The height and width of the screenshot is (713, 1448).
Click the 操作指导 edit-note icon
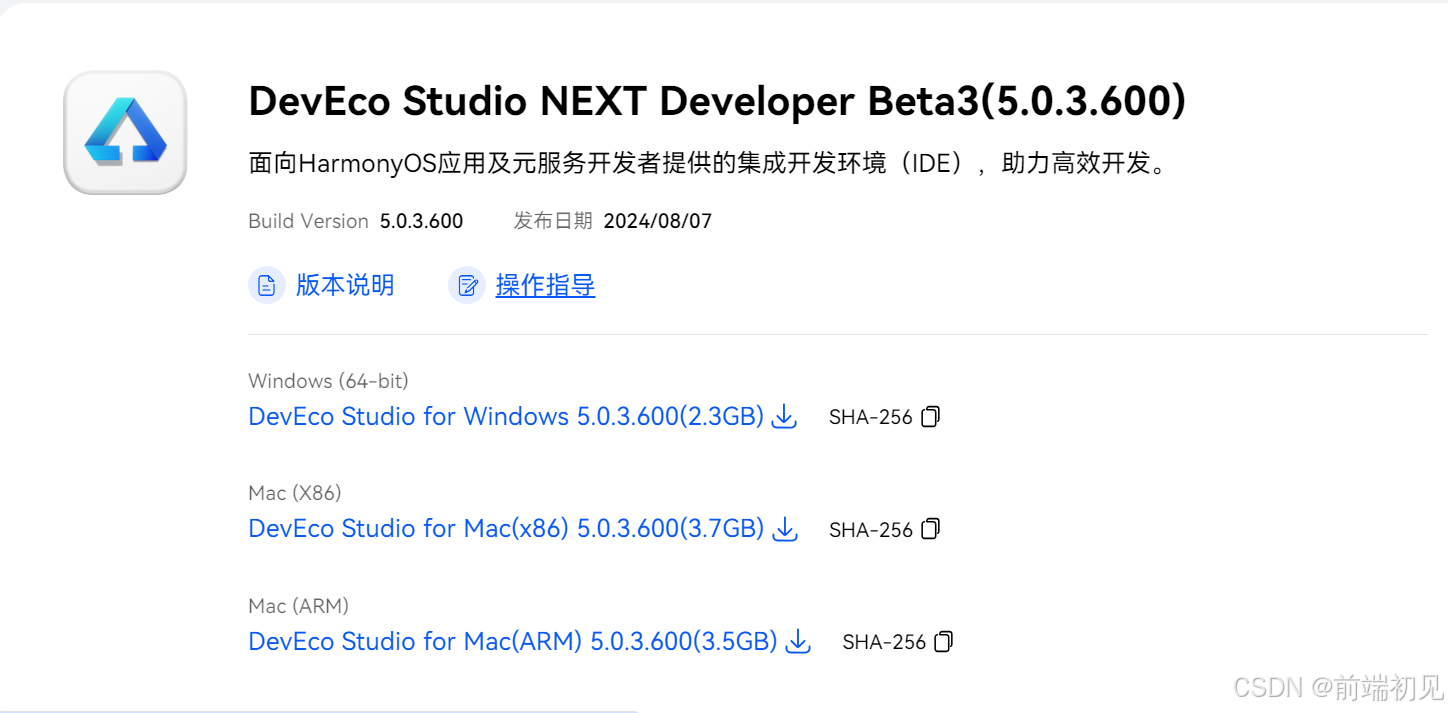click(x=467, y=286)
